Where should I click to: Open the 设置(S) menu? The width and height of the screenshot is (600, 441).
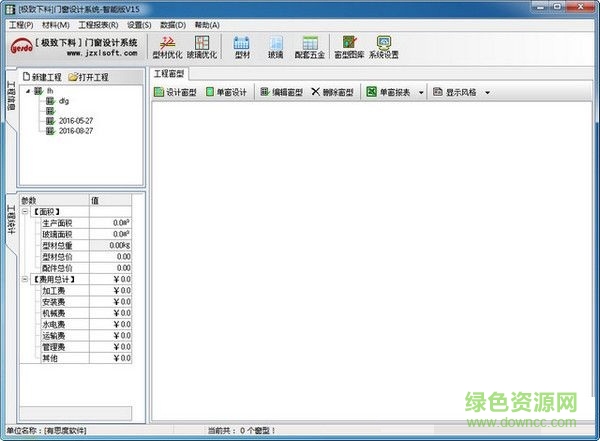pyautogui.click(x=139, y=25)
